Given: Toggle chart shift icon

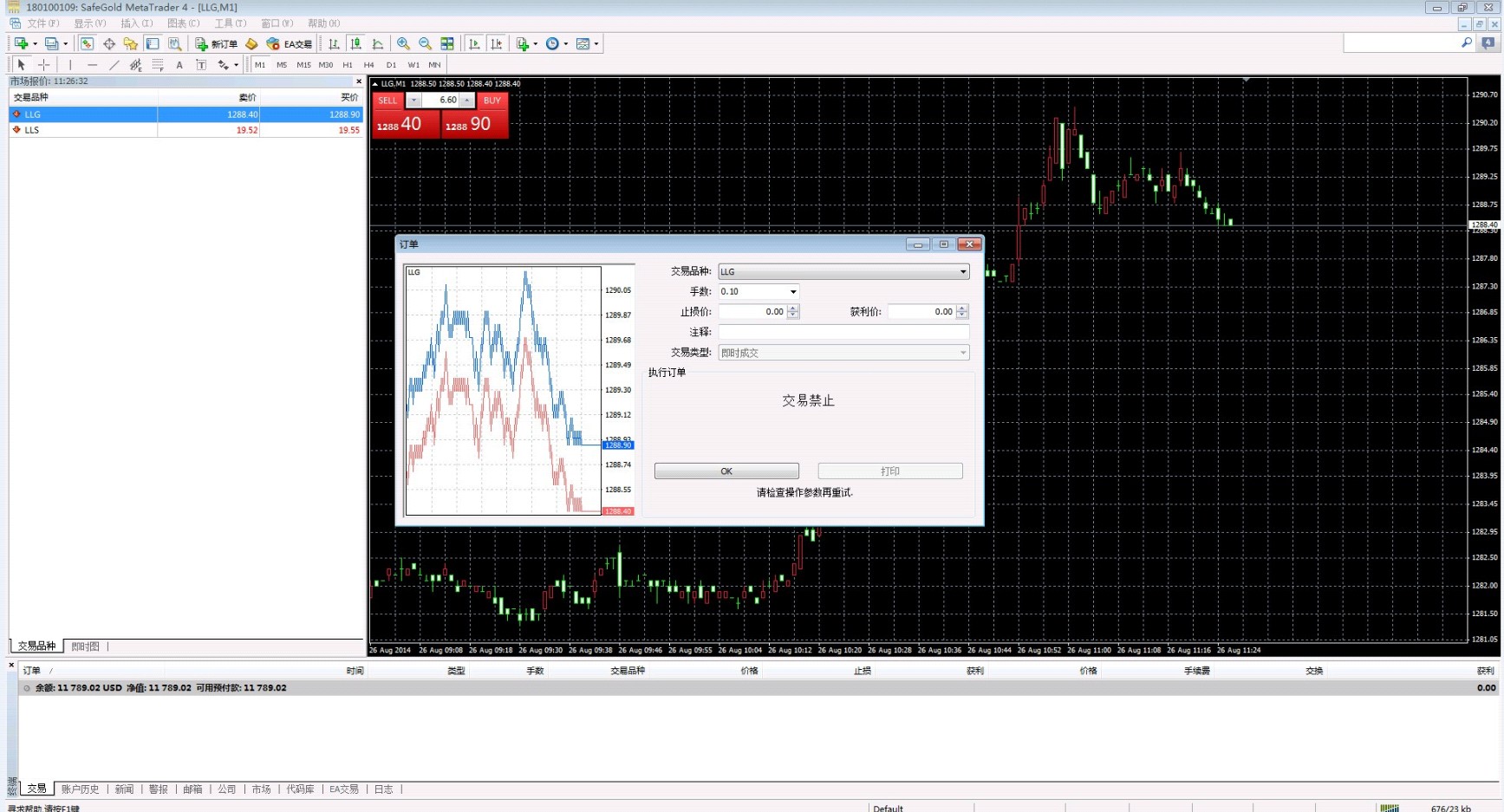Looking at the screenshot, I should click(496, 43).
